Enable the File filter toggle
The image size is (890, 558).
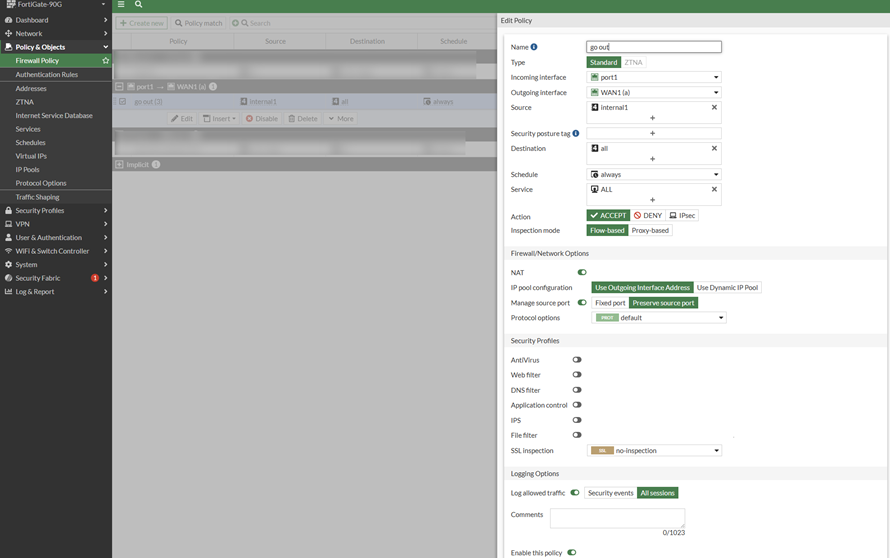click(x=577, y=435)
